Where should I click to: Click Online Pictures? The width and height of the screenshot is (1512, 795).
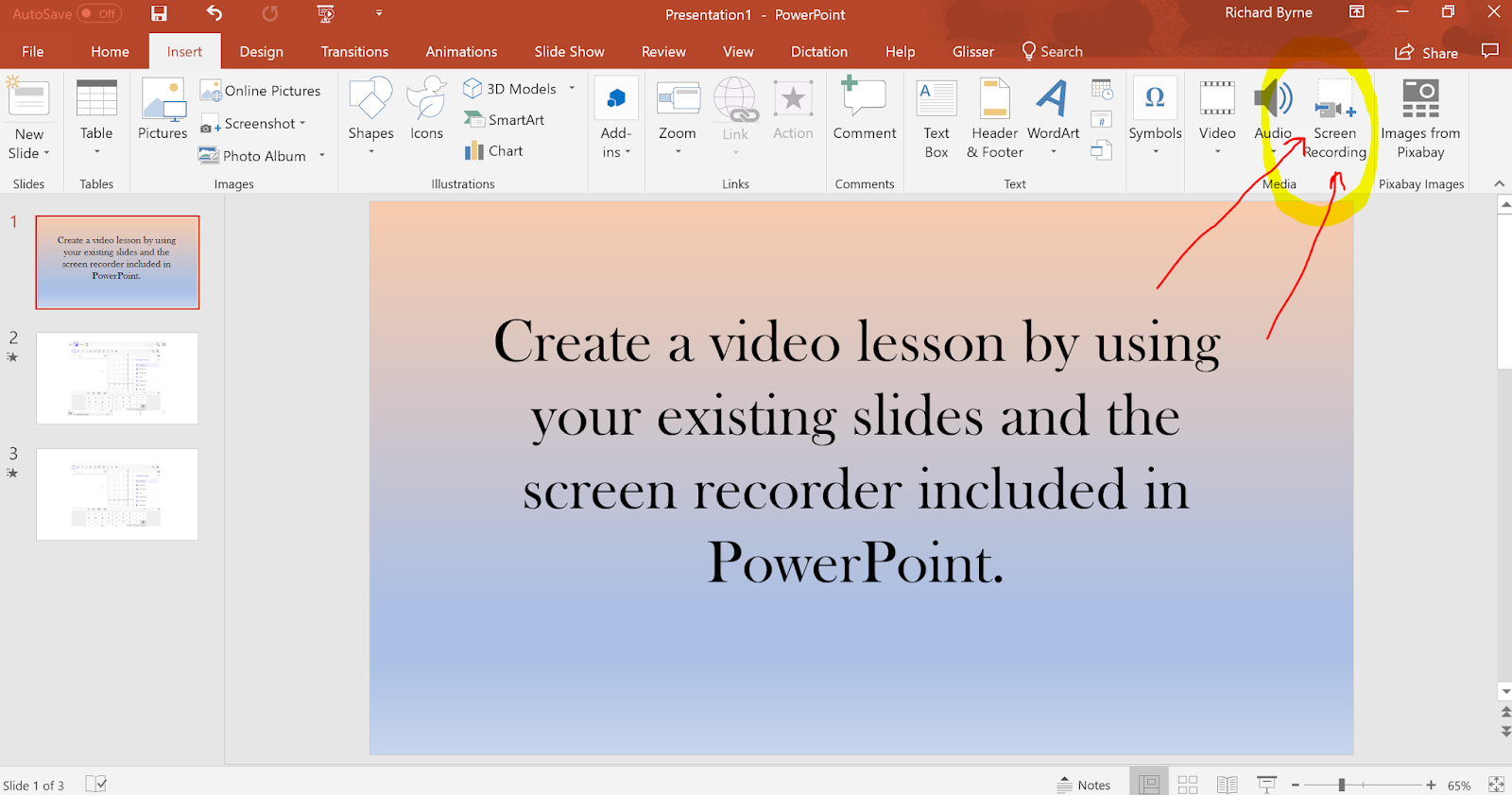tap(262, 91)
